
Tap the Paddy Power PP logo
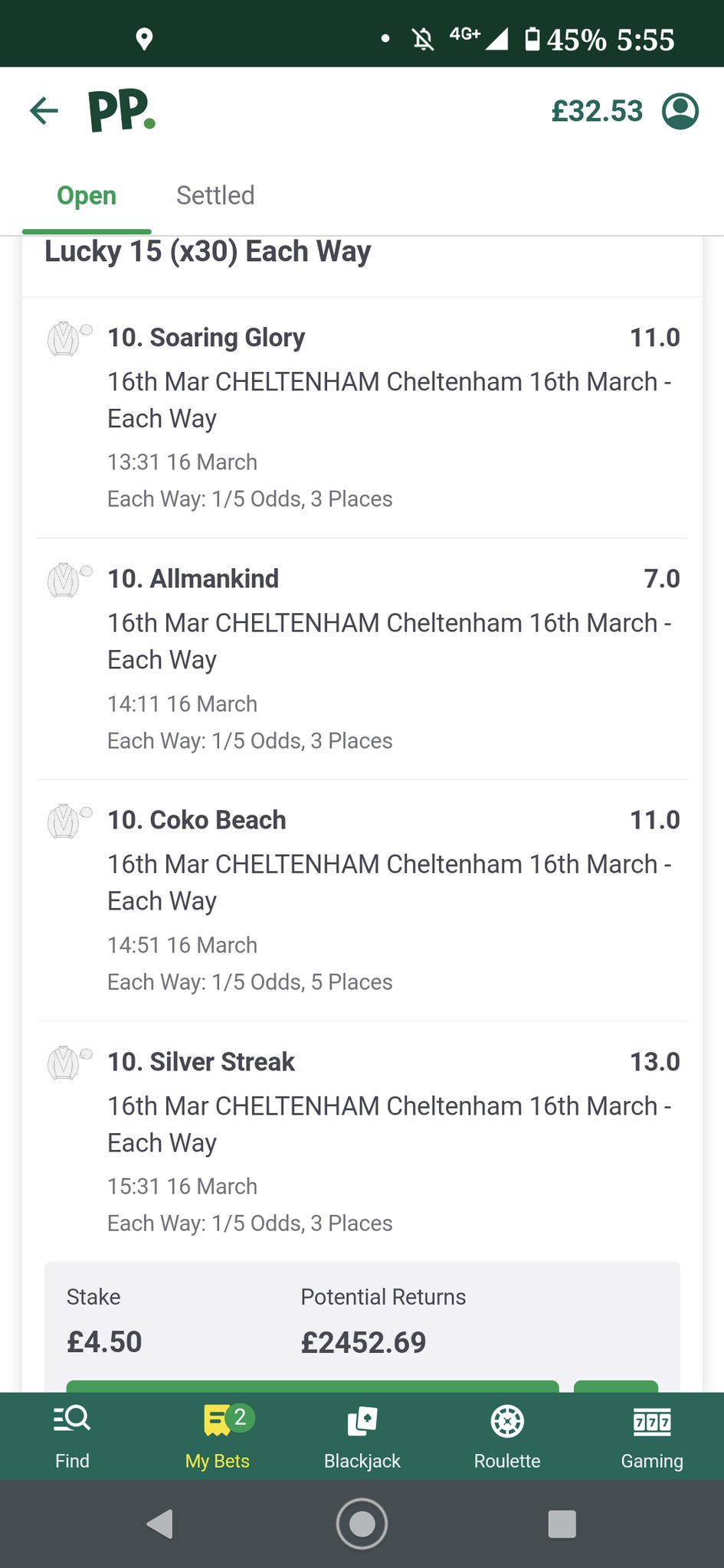(x=121, y=112)
